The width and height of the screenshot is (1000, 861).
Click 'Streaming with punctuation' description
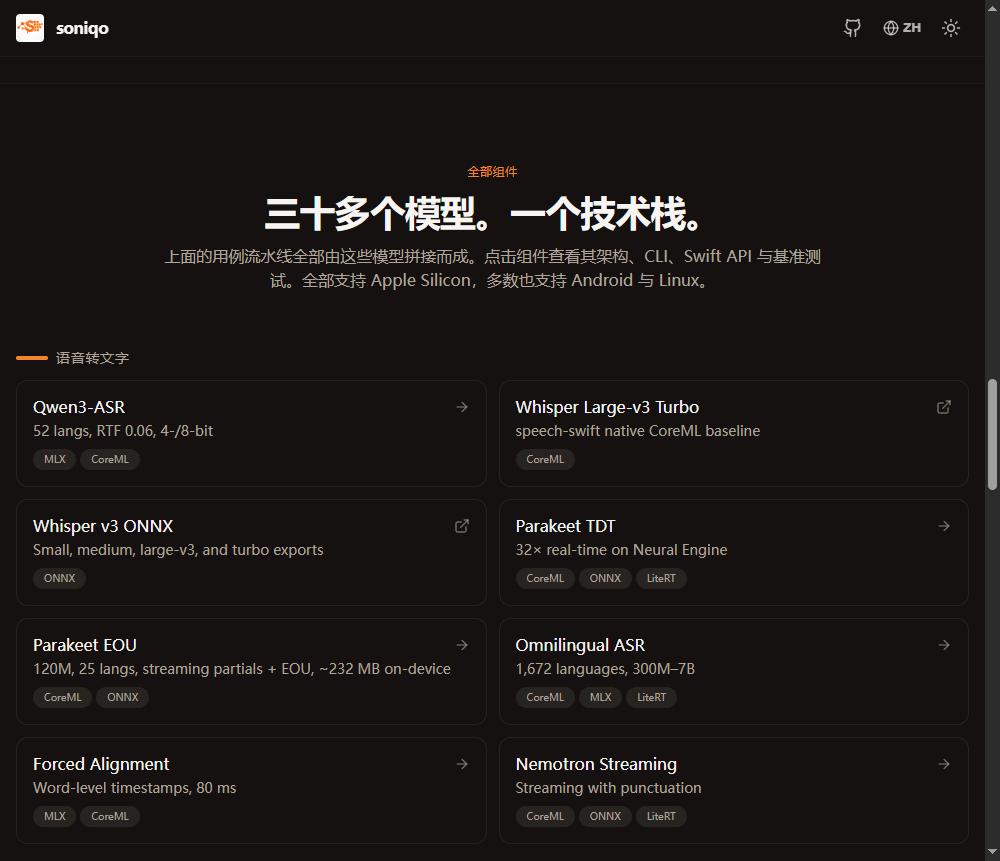(608, 788)
